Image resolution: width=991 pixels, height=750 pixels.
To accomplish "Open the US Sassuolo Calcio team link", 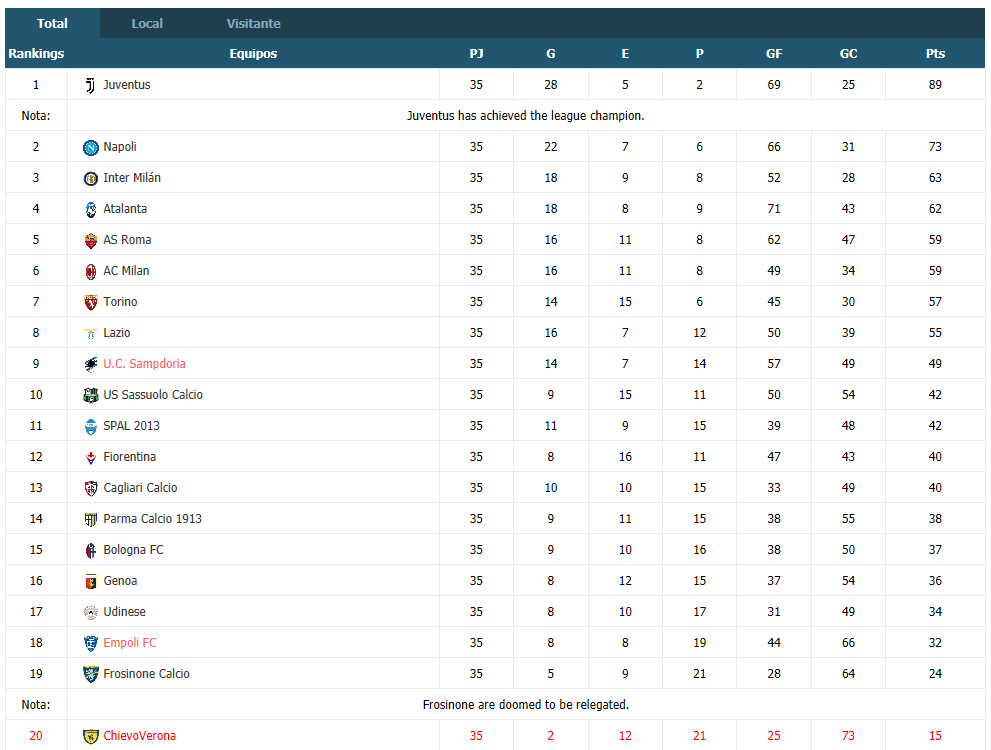I will tap(154, 394).
